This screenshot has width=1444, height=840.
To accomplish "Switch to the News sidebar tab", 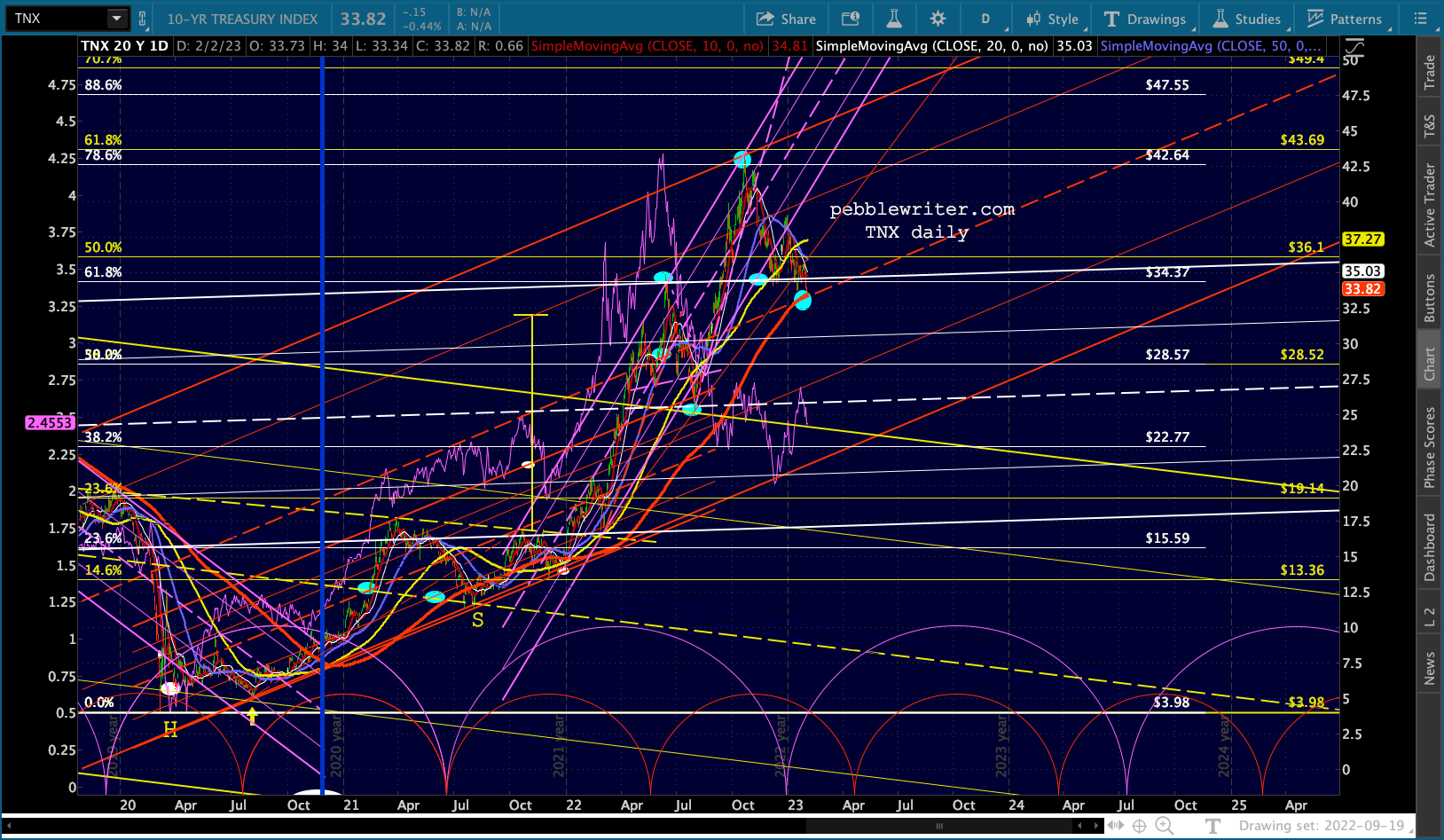I will point(1429,668).
